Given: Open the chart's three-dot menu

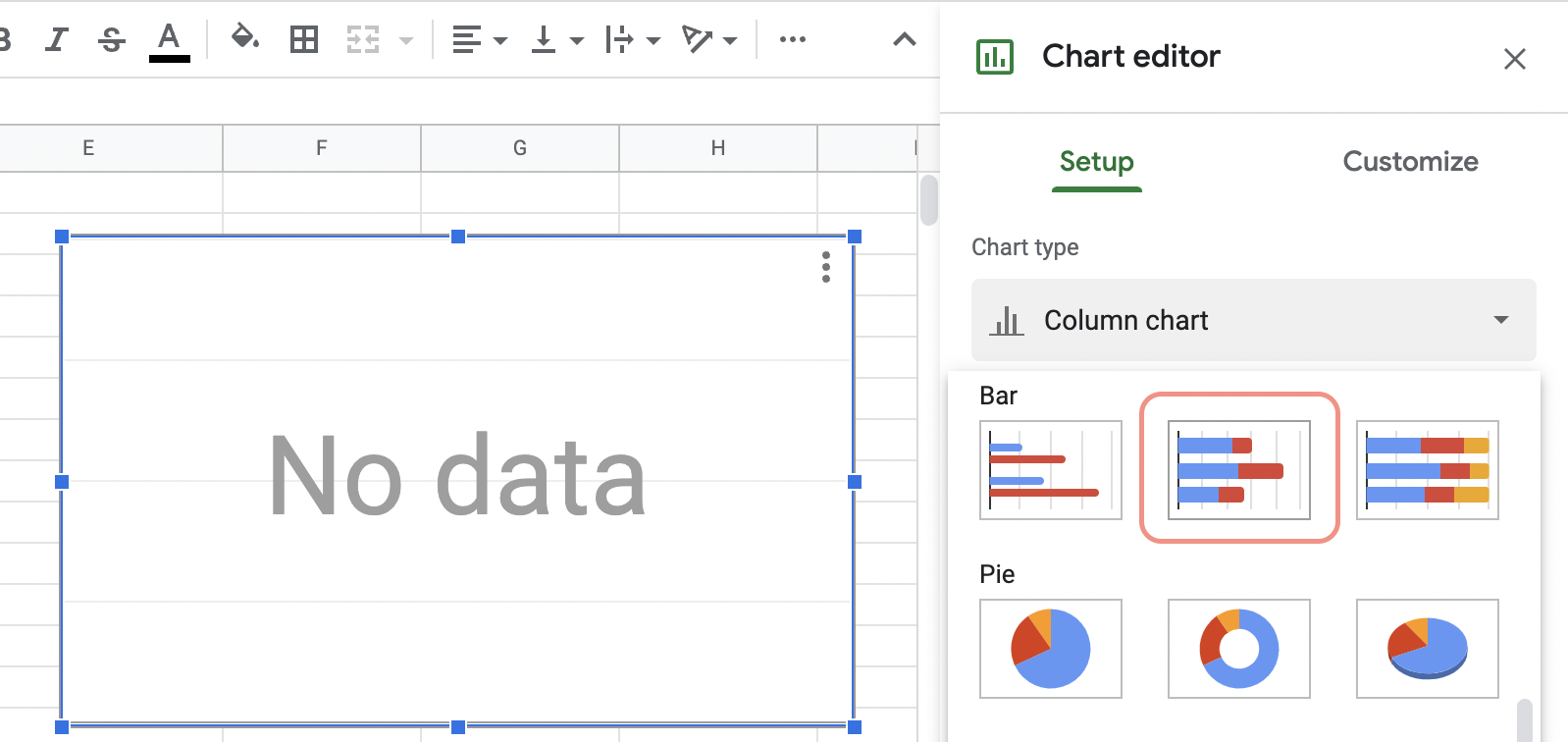Looking at the screenshot, I should point(826,267).
